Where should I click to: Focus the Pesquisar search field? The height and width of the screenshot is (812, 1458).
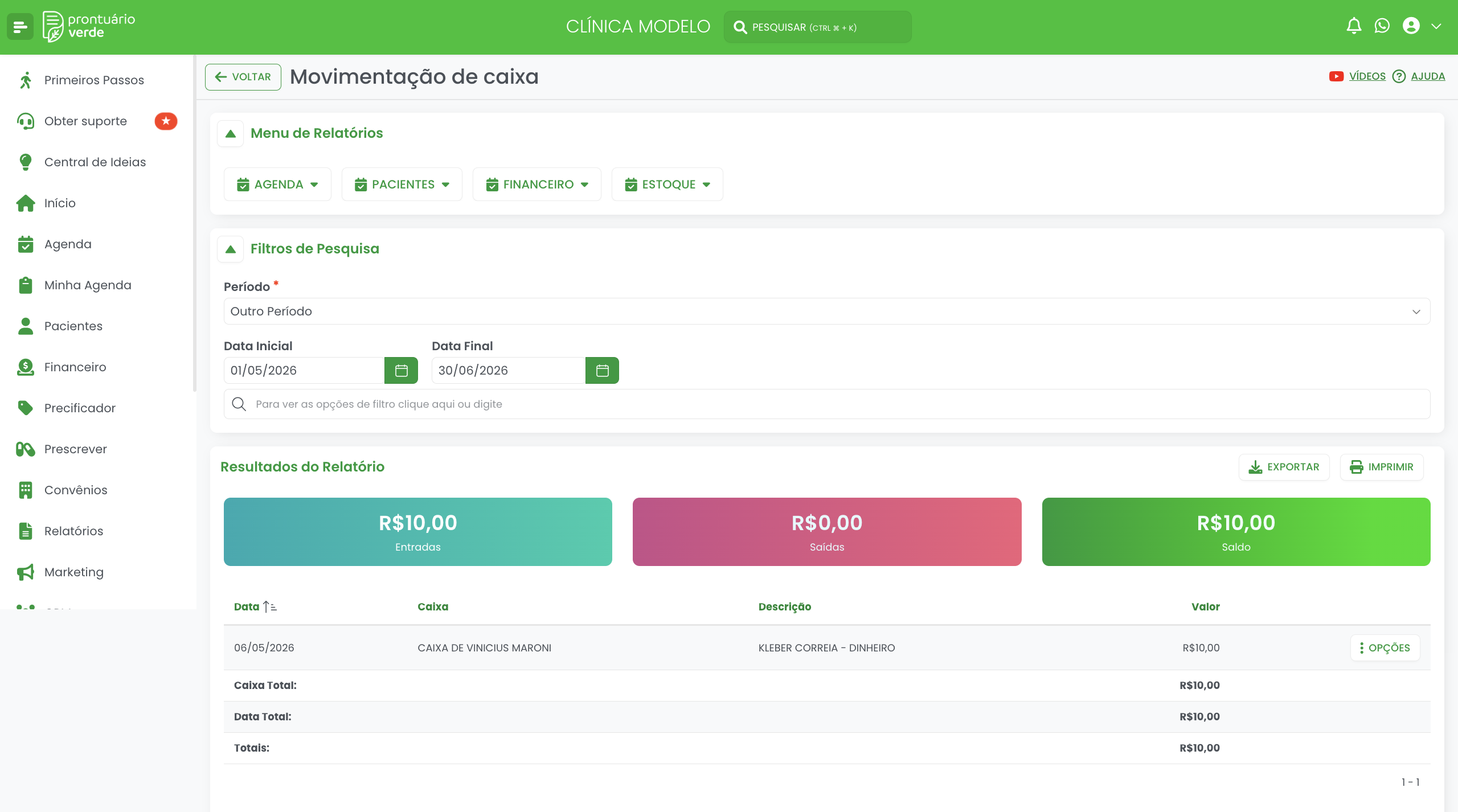(817, 27)
